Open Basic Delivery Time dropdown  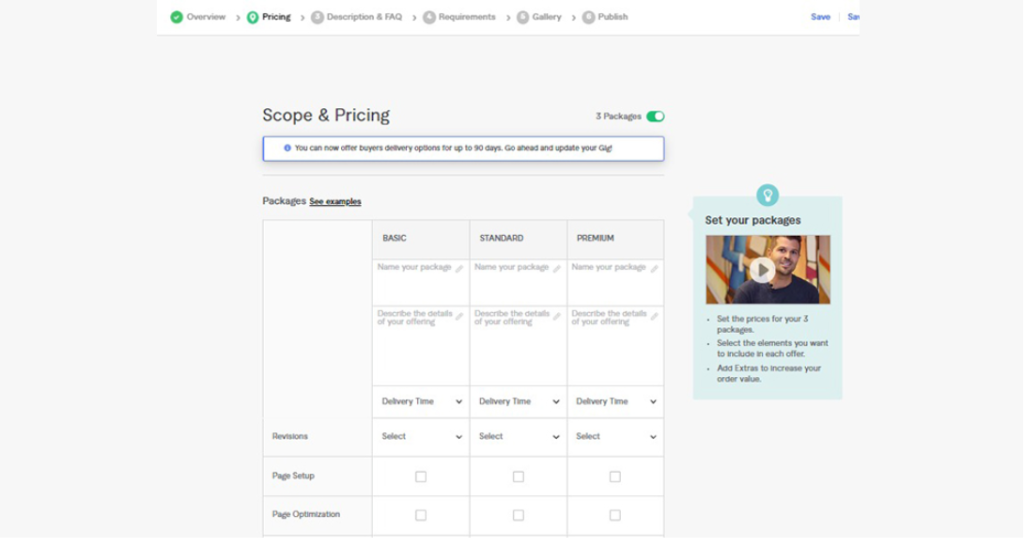(421, 402)
